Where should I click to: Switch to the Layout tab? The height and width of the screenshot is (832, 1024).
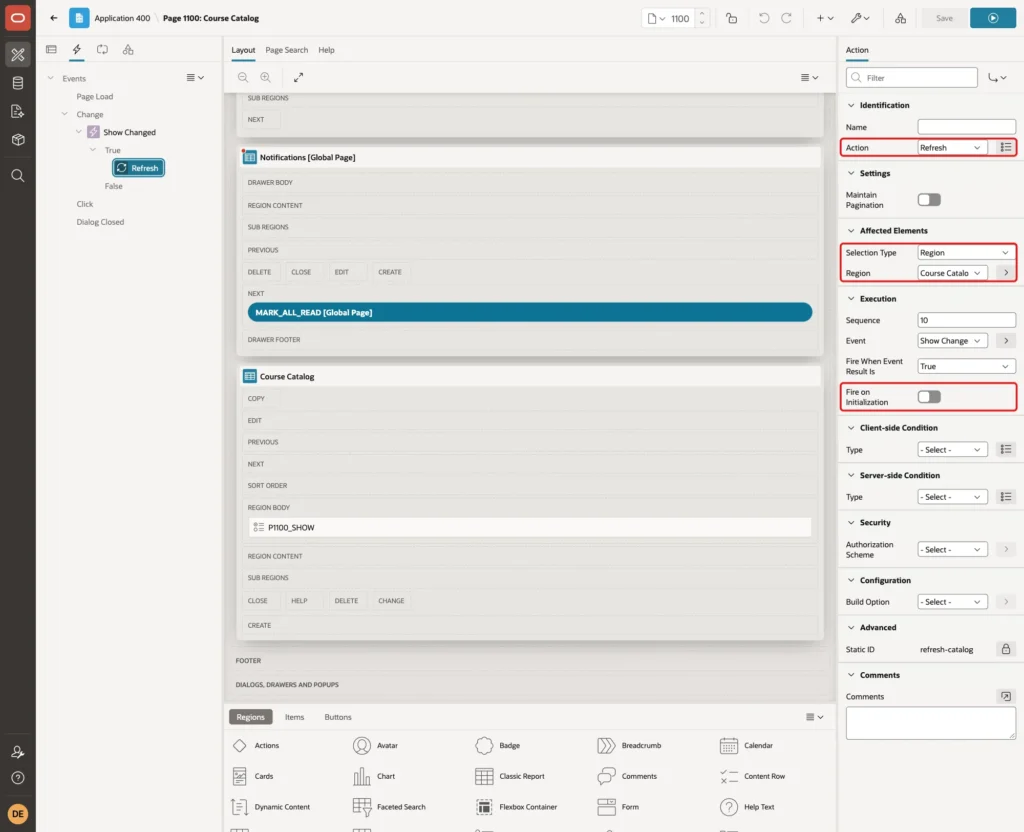243,50
